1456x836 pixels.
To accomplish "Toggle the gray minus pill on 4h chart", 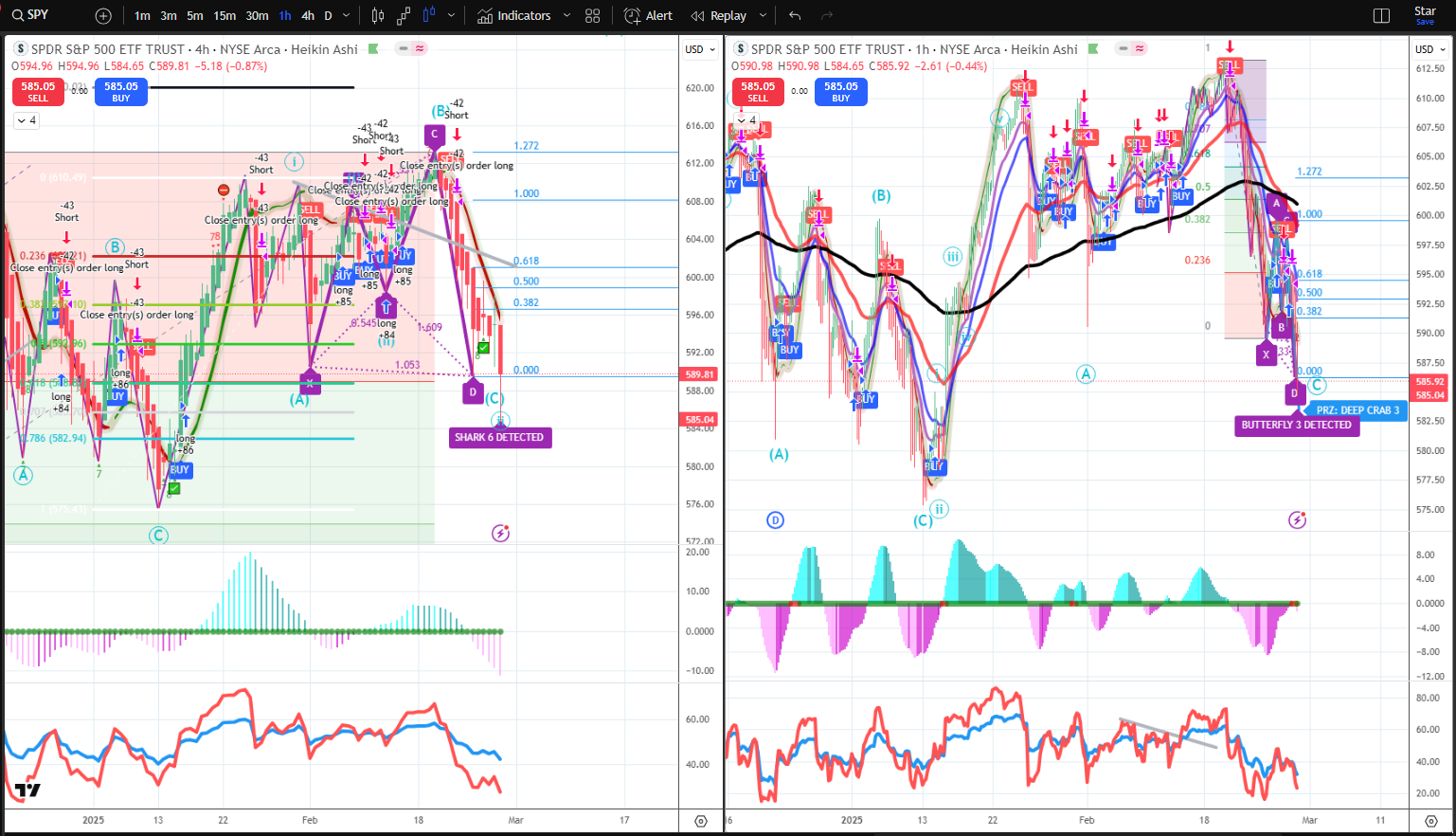I will (x=404, y=48).
